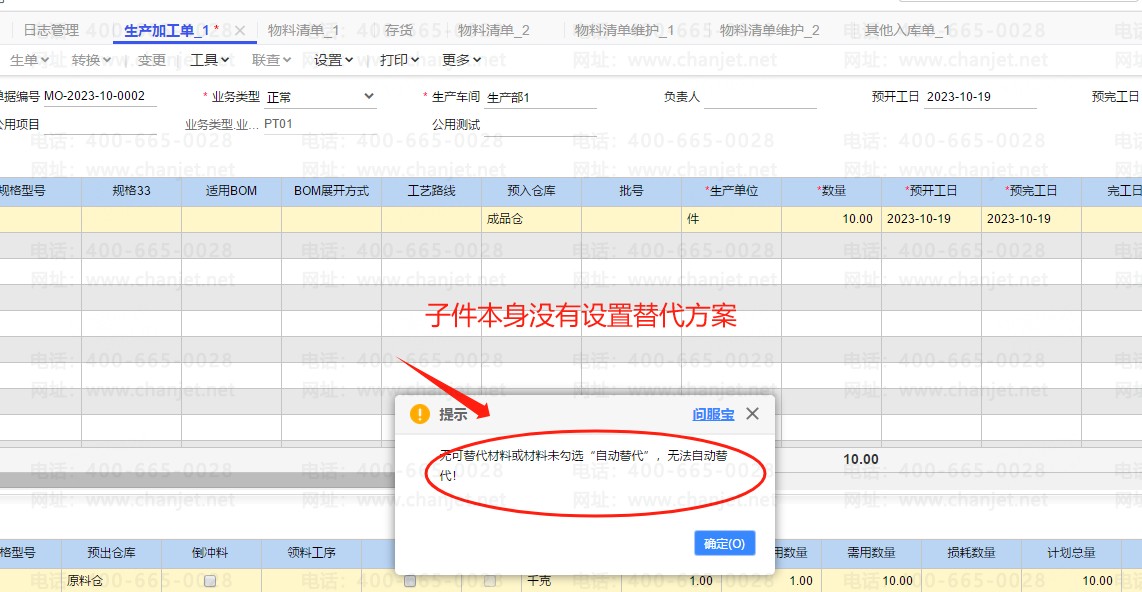Open the 生单 dropdown in the toolbar
The image size is (1142, 592).
(x=30, y=60)
